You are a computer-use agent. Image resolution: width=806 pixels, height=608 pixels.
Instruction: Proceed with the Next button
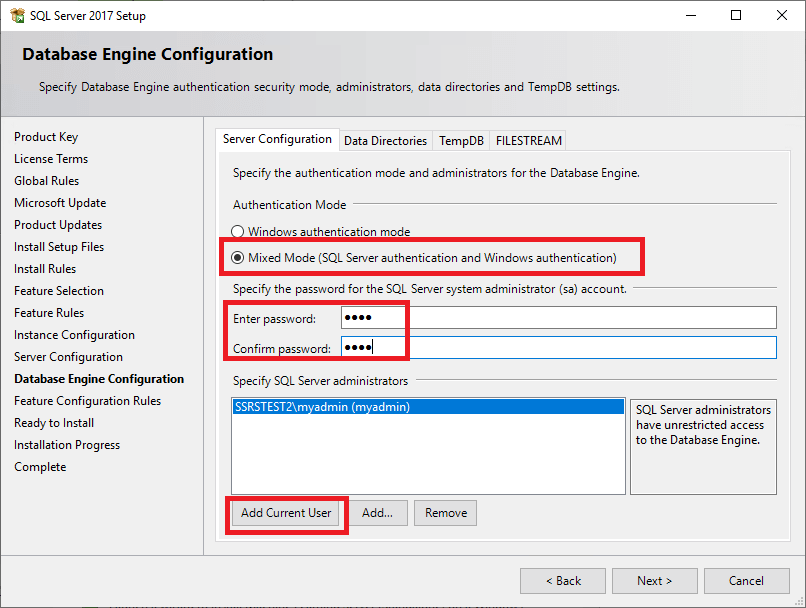click(654, 581)
